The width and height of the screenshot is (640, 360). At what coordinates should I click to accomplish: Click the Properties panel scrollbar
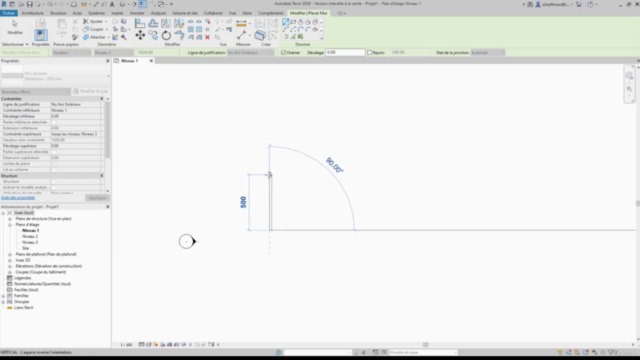[108, 131]
